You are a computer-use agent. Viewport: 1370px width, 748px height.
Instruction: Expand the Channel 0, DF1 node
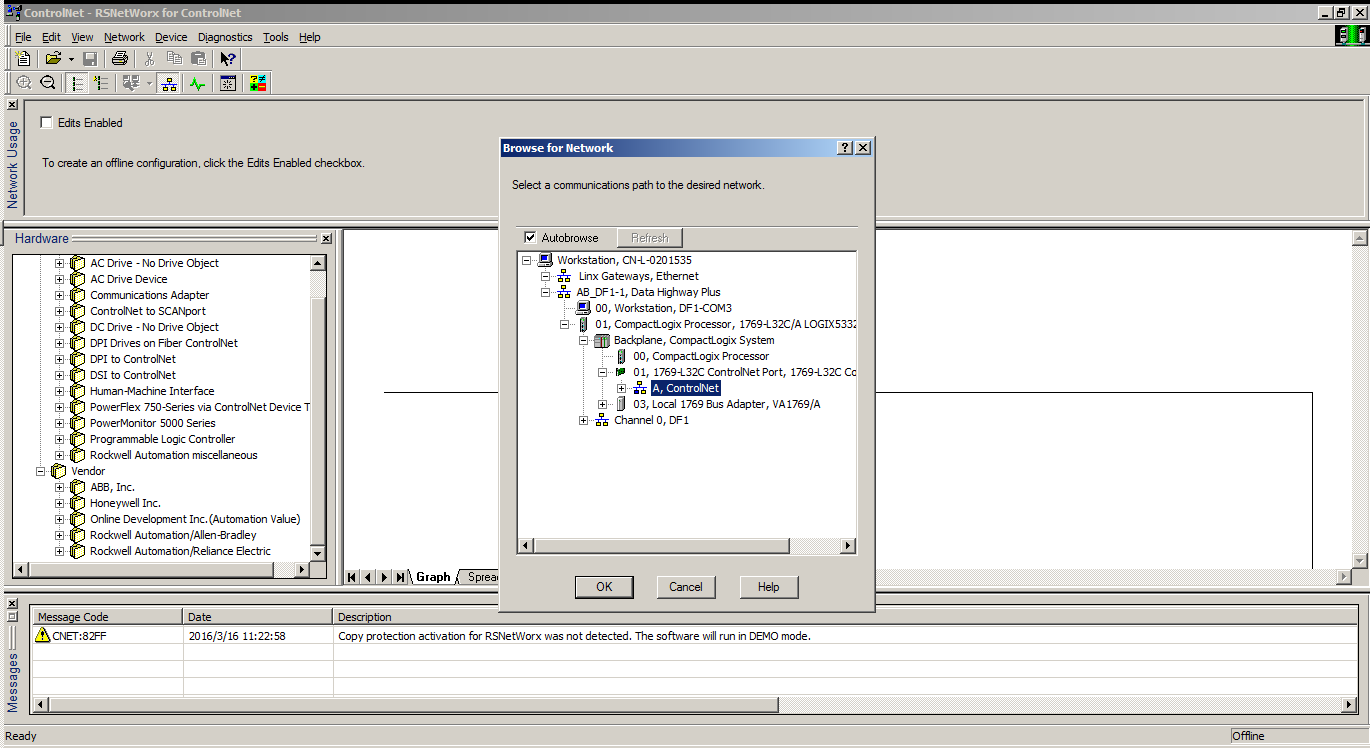(x=583, y=420)
